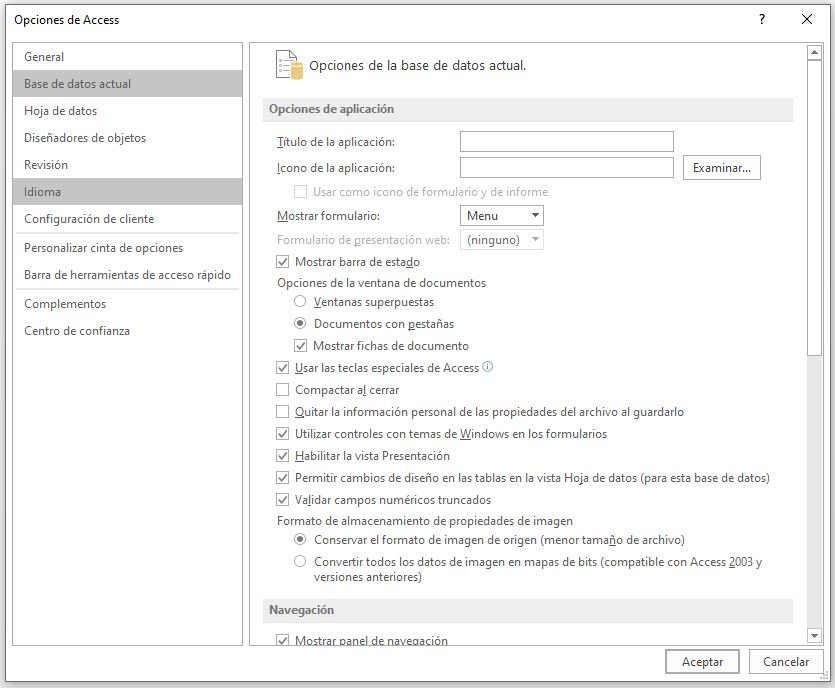Toggle Mostrar barra de estado checkbox
The image size is (835, 688).
point(282,261)
